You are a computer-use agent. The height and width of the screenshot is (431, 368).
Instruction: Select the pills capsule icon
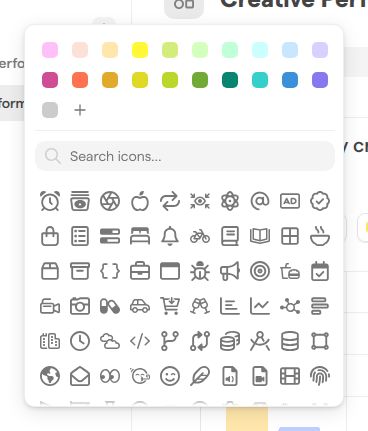pos(110,306)
